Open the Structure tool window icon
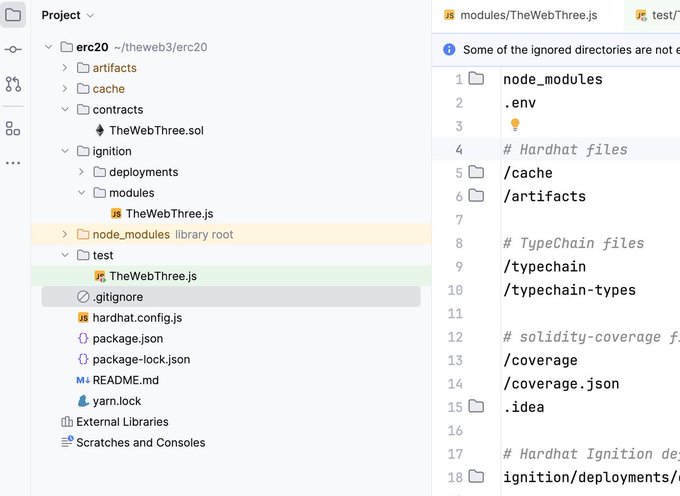 (x=13, y=129)
